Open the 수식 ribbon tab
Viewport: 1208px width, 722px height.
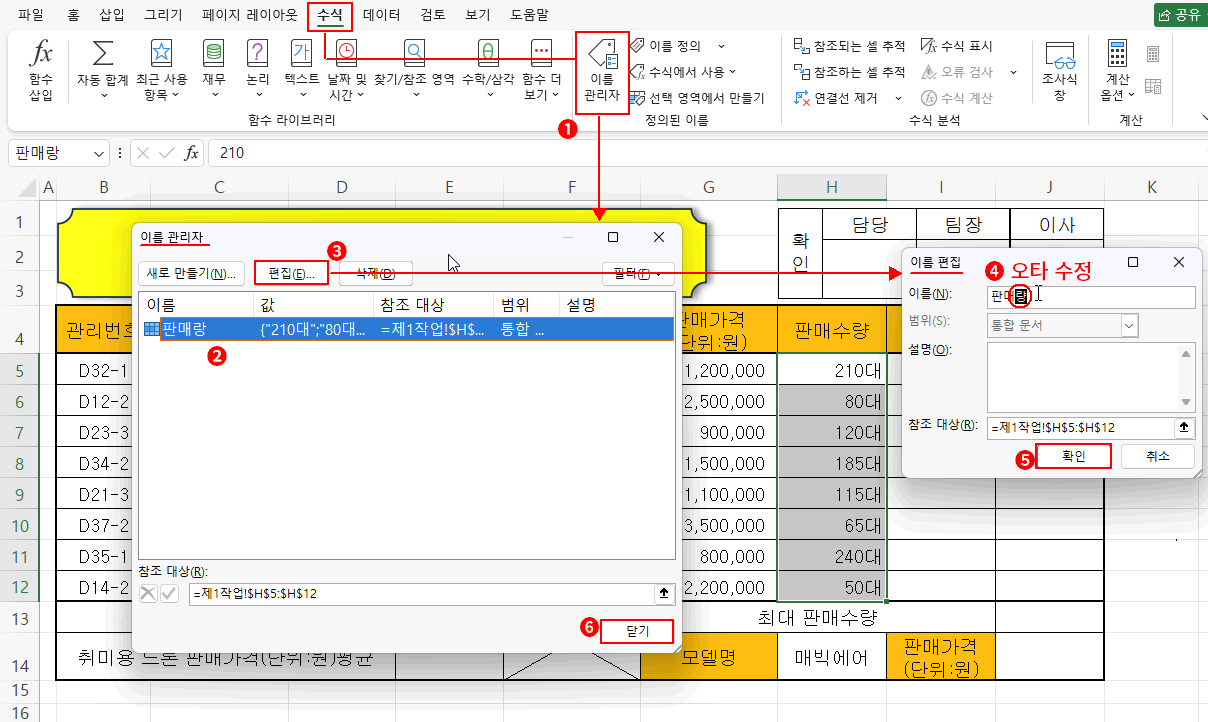pyautogui.click(x=330, y=15)
